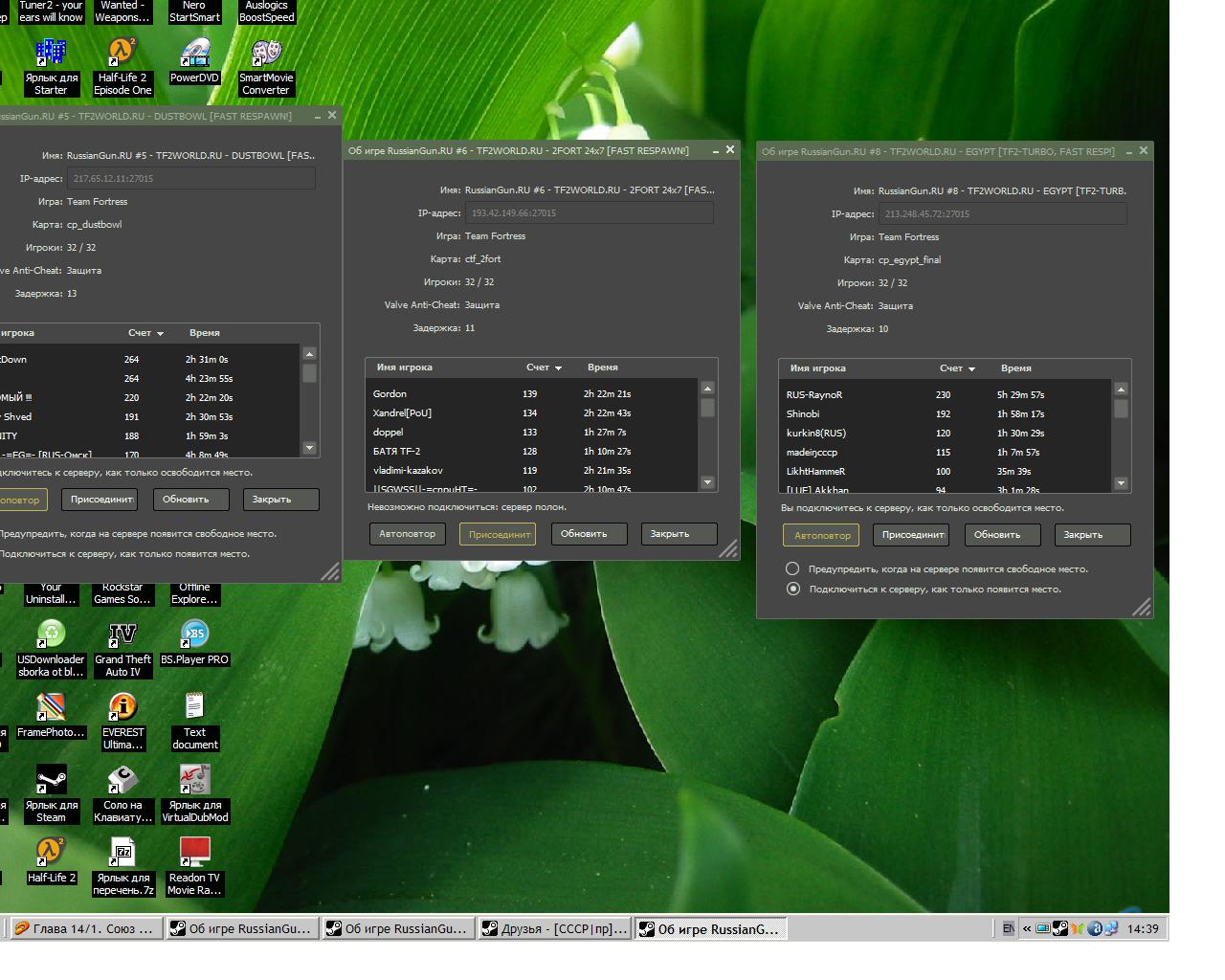The image size is (1225, 980).
Task: Switch to Глава 14/1 taskbar item
Action: coord(84,928)
